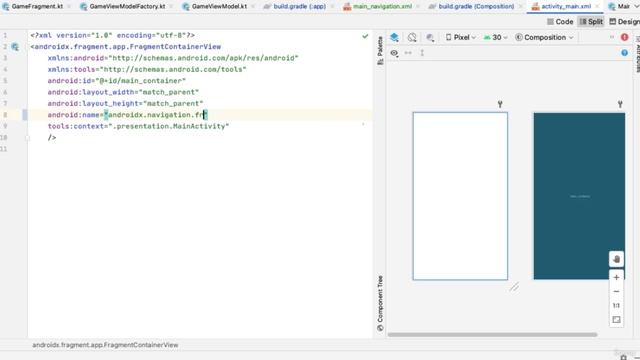This screenshot has height=360, width=640.
Task: Switch to Split view mode
Action: pyautogui.click(x=591, y=22)
